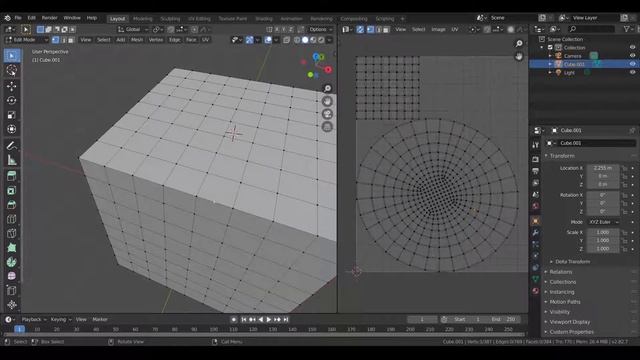Select the Bevel tool
Viewport: 640px width, 360px height.
pos(12,205)
